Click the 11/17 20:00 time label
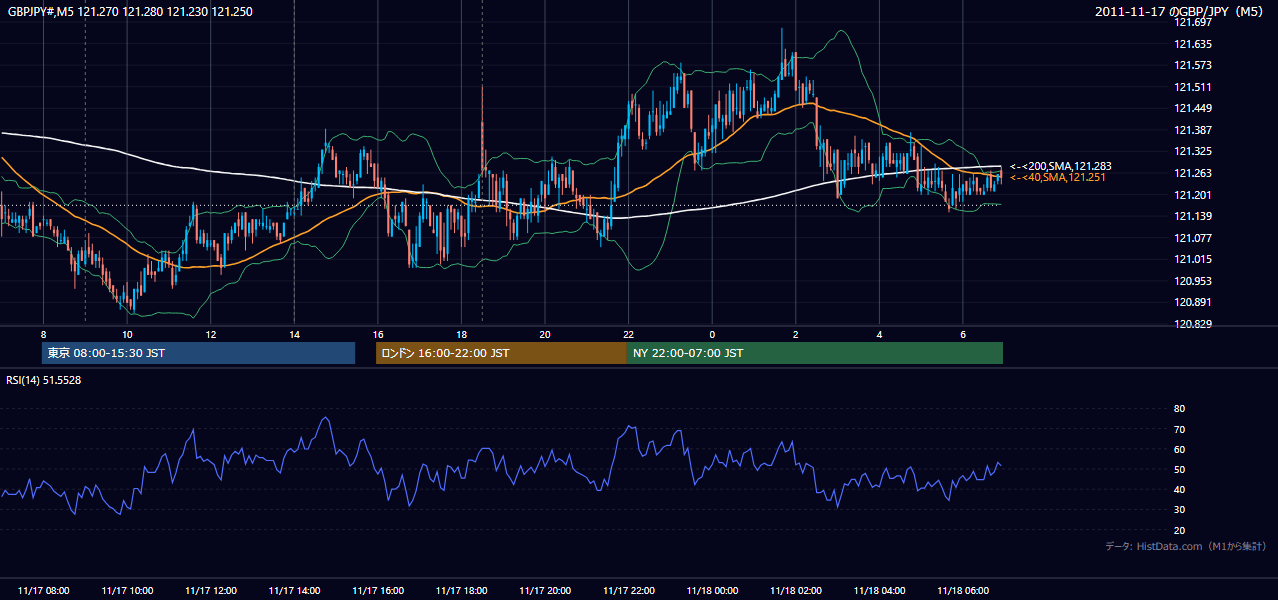 click(545, 590)
